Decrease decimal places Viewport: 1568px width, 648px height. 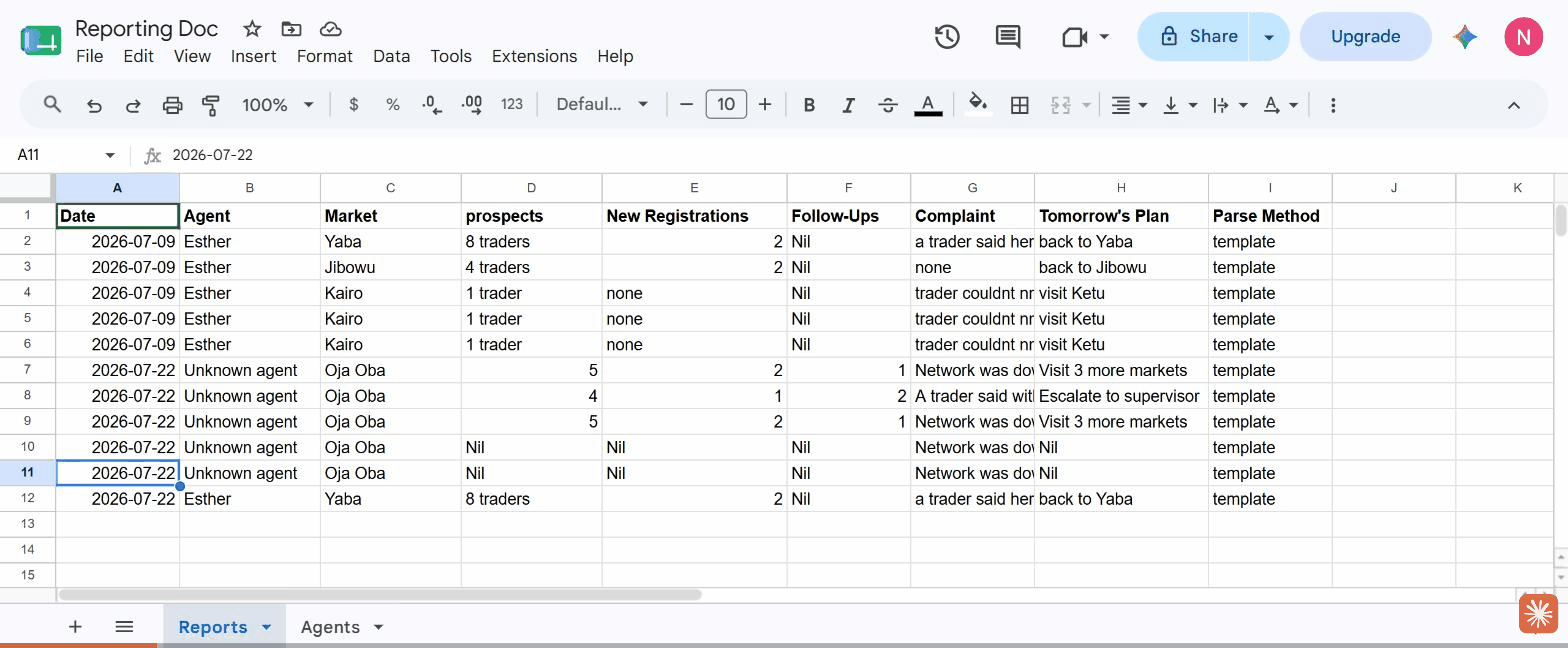click(432, 104)
